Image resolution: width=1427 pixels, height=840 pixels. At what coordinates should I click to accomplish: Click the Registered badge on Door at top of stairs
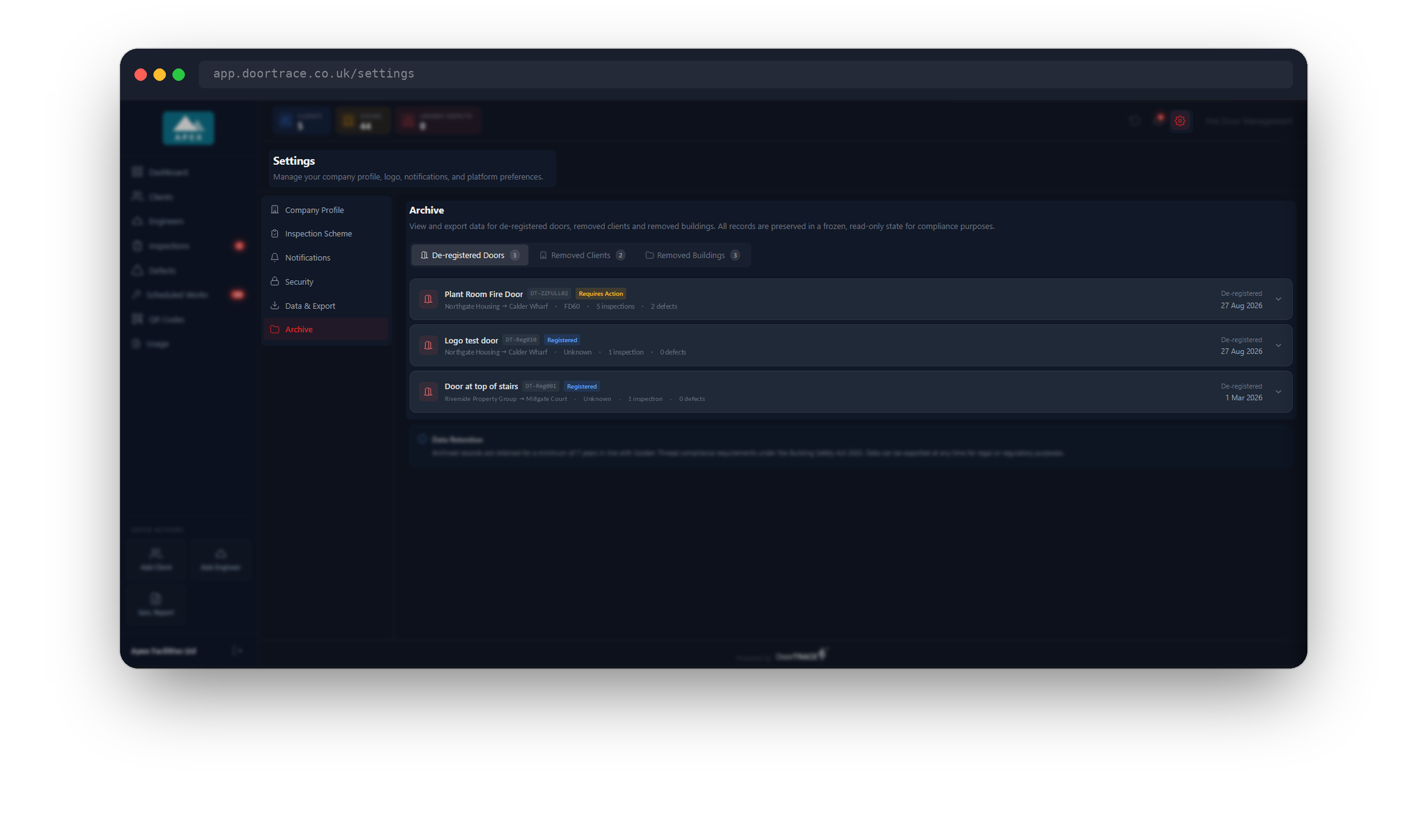pos(582,387)
